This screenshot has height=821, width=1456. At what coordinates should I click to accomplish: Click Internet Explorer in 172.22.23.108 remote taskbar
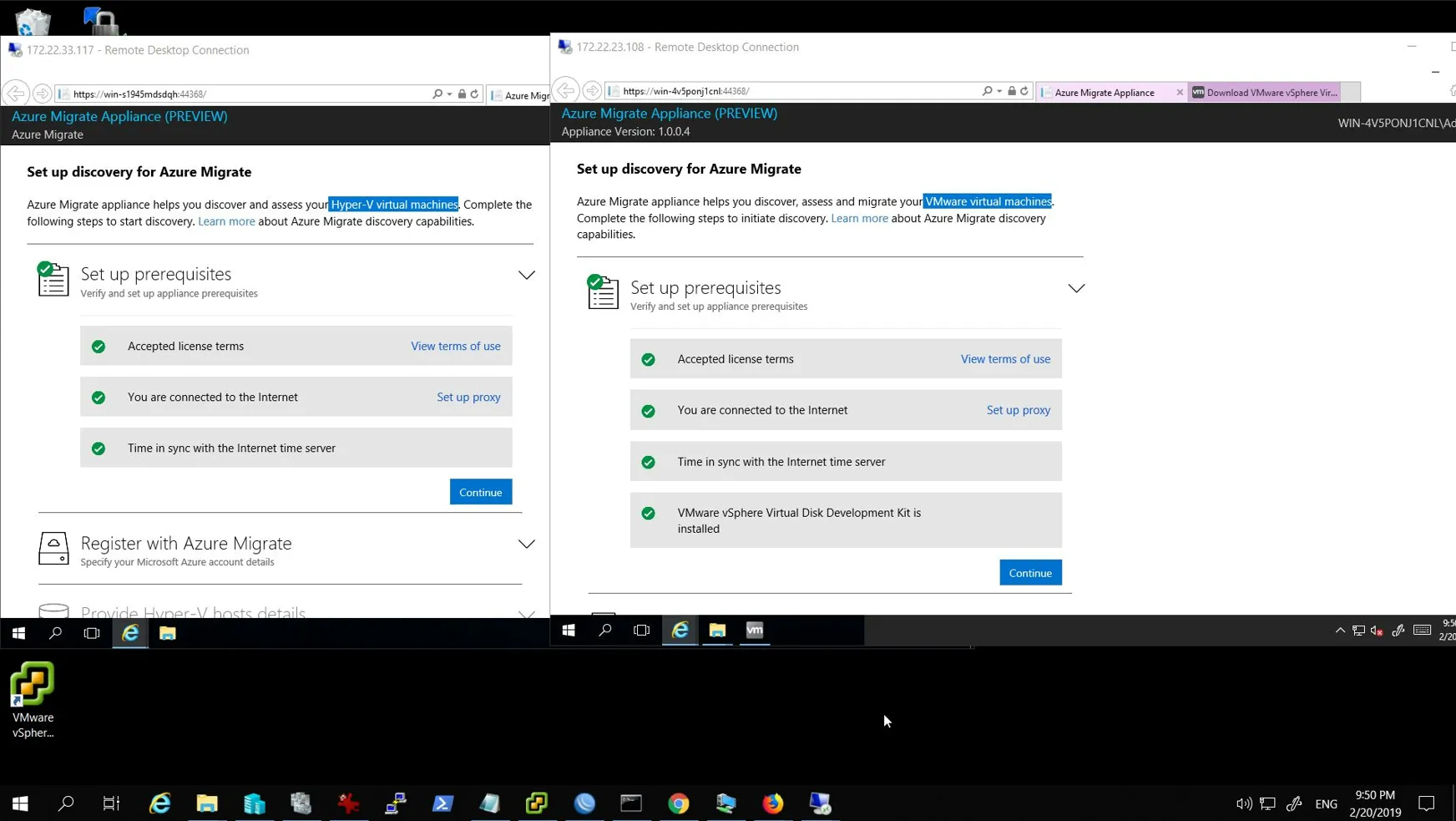pyautogui.click(x=680, y=630)
